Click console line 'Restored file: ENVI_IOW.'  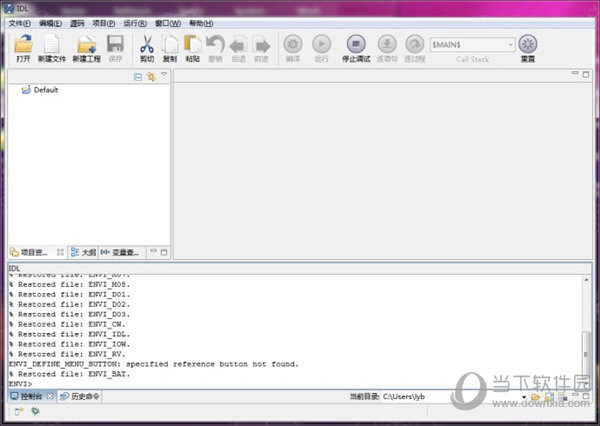70,344
